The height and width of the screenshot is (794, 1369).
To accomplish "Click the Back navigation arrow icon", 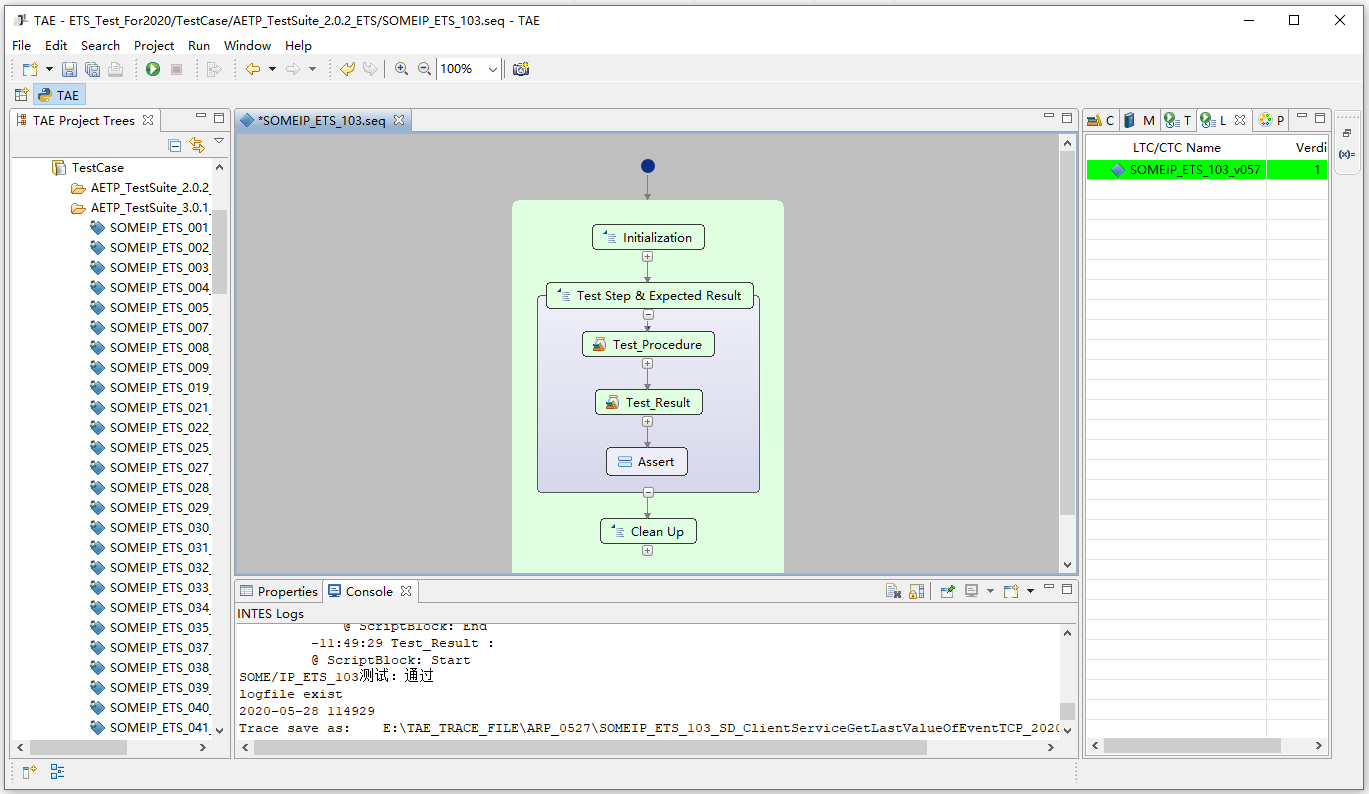I will pos(253,69).
